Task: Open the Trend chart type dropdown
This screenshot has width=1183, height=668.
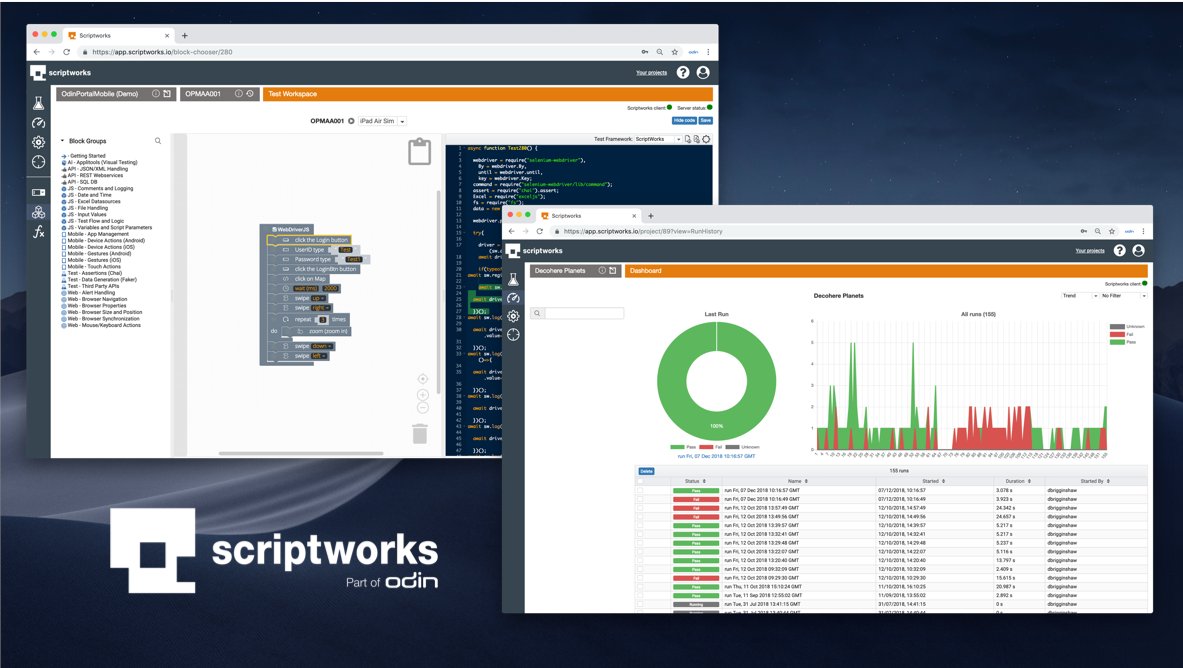Action: click(1079, 296)
